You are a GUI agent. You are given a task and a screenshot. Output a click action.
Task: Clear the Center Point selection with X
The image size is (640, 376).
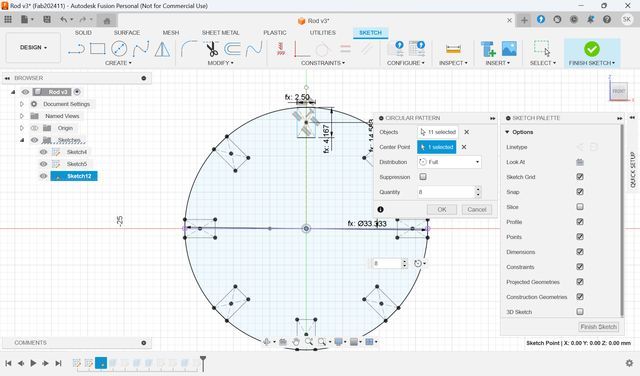point(464,147)
